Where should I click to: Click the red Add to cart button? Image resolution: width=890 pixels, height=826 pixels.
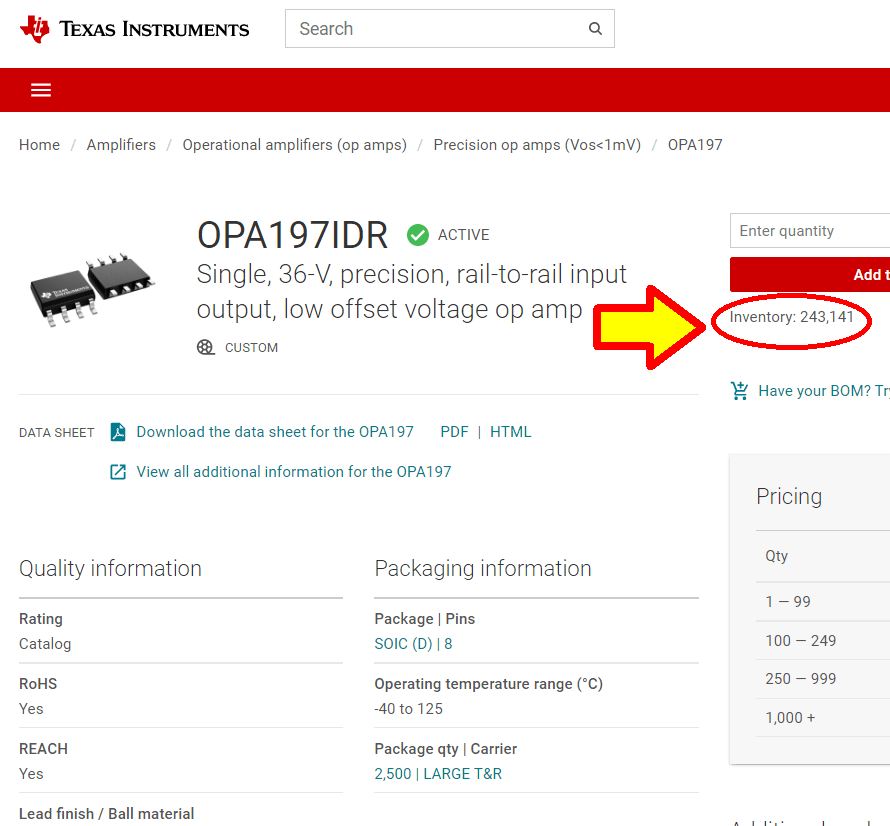tap(810, 274)
